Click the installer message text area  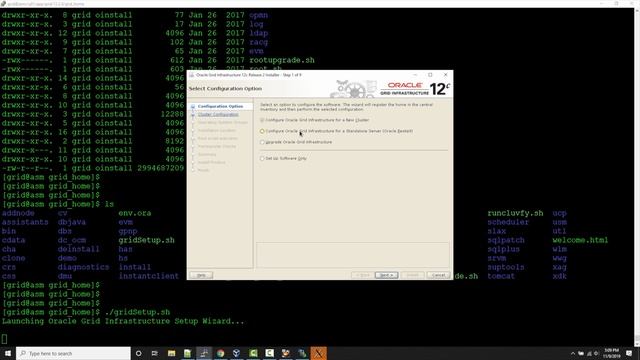click(353, 255)
